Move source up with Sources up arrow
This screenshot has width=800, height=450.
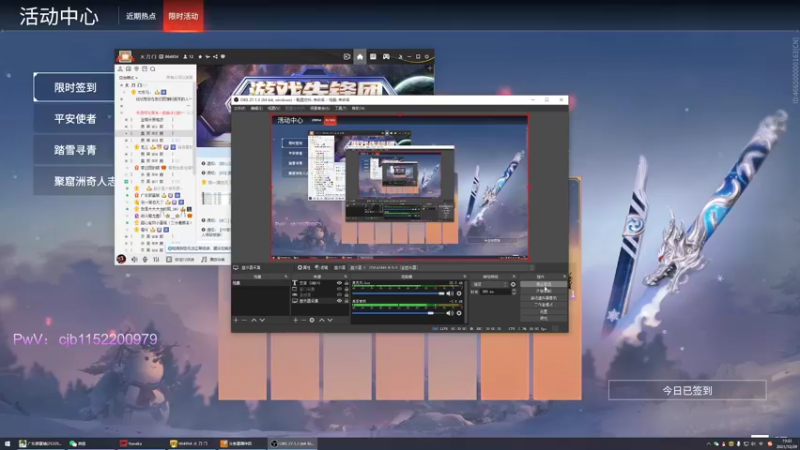tap(321, 320)
